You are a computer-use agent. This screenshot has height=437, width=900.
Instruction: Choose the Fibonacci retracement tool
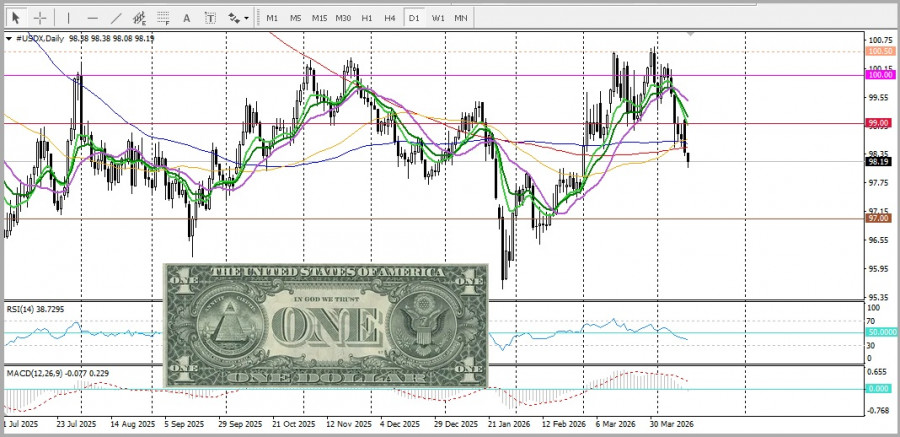tap(163, 18)
